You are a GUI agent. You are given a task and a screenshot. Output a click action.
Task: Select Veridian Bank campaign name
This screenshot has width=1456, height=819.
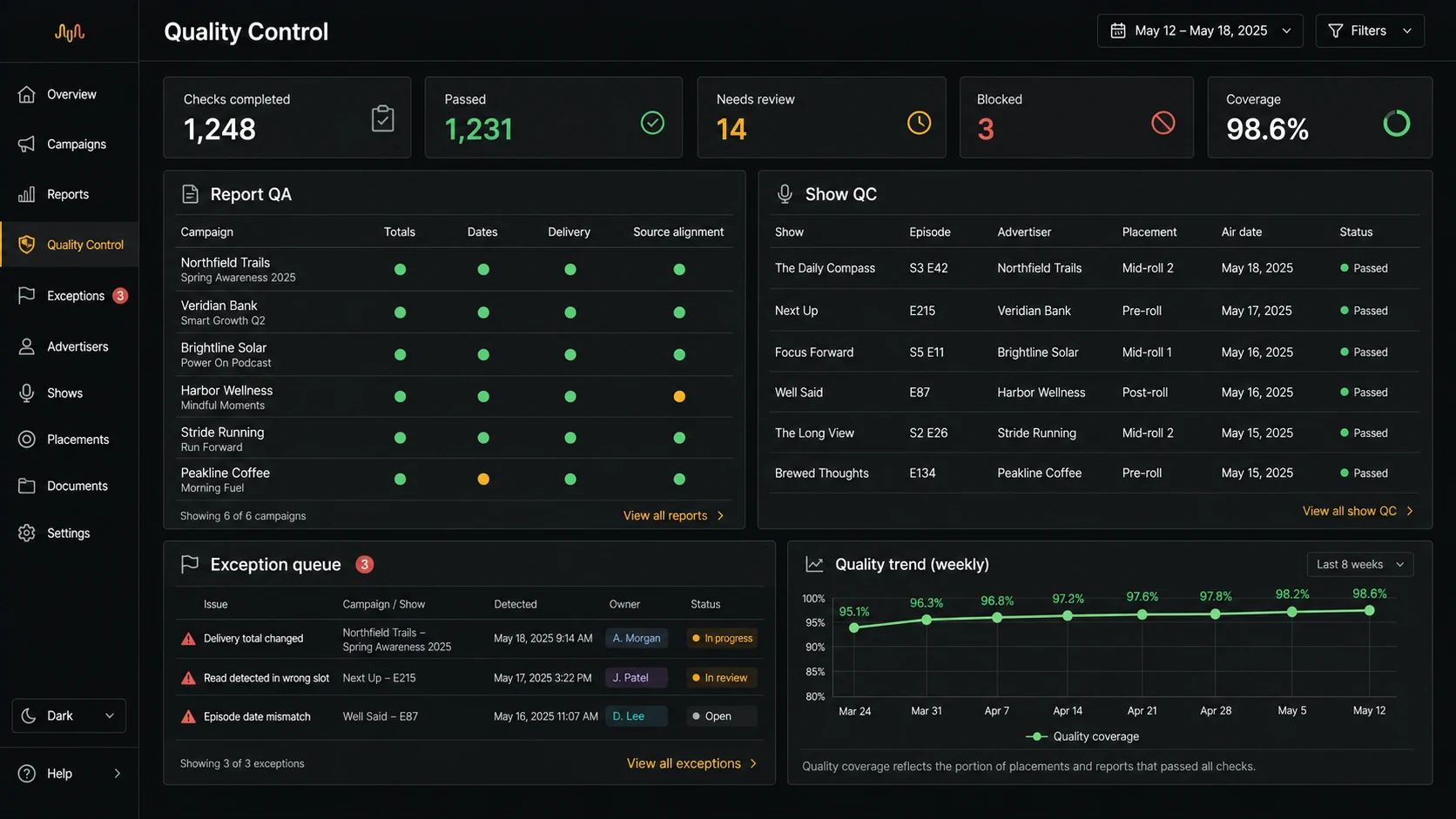pos(219,305)
